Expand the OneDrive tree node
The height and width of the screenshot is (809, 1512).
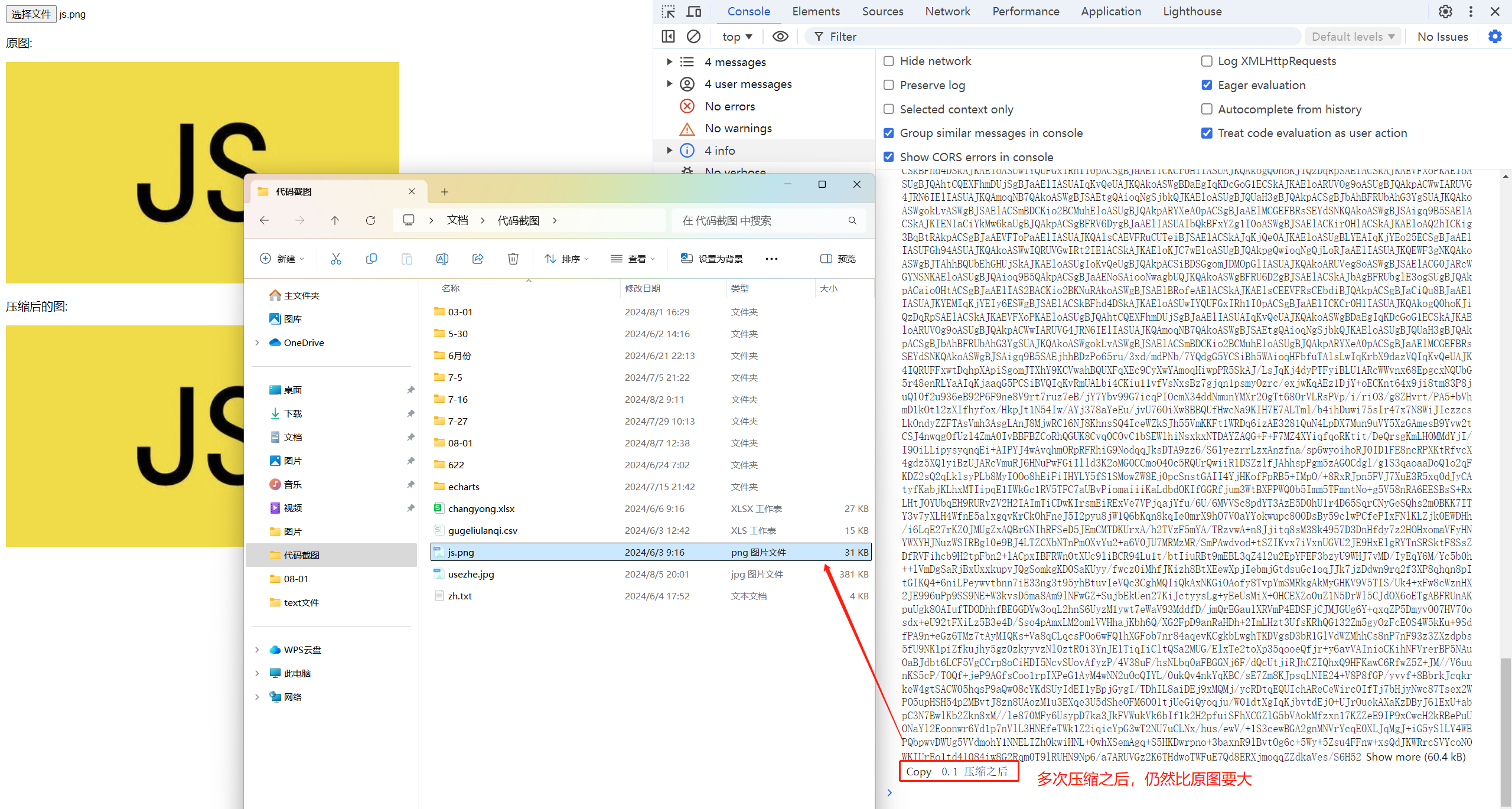pyautogui.click(x=257, y=342)
